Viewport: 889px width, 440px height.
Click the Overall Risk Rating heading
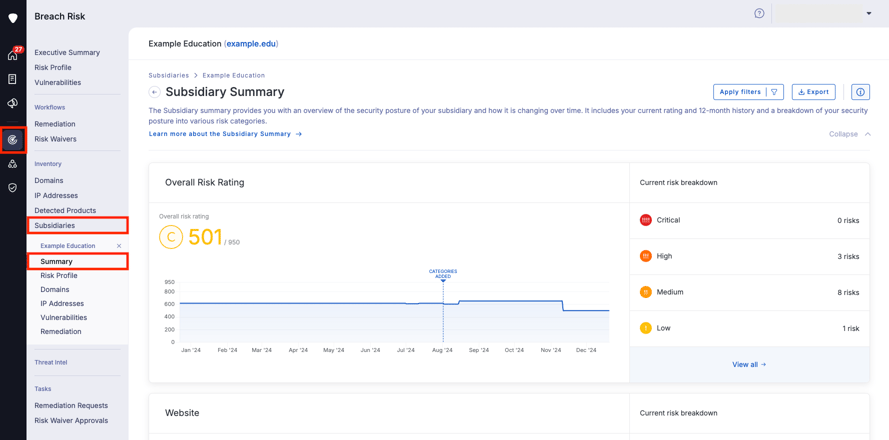[x=205, y=183]
